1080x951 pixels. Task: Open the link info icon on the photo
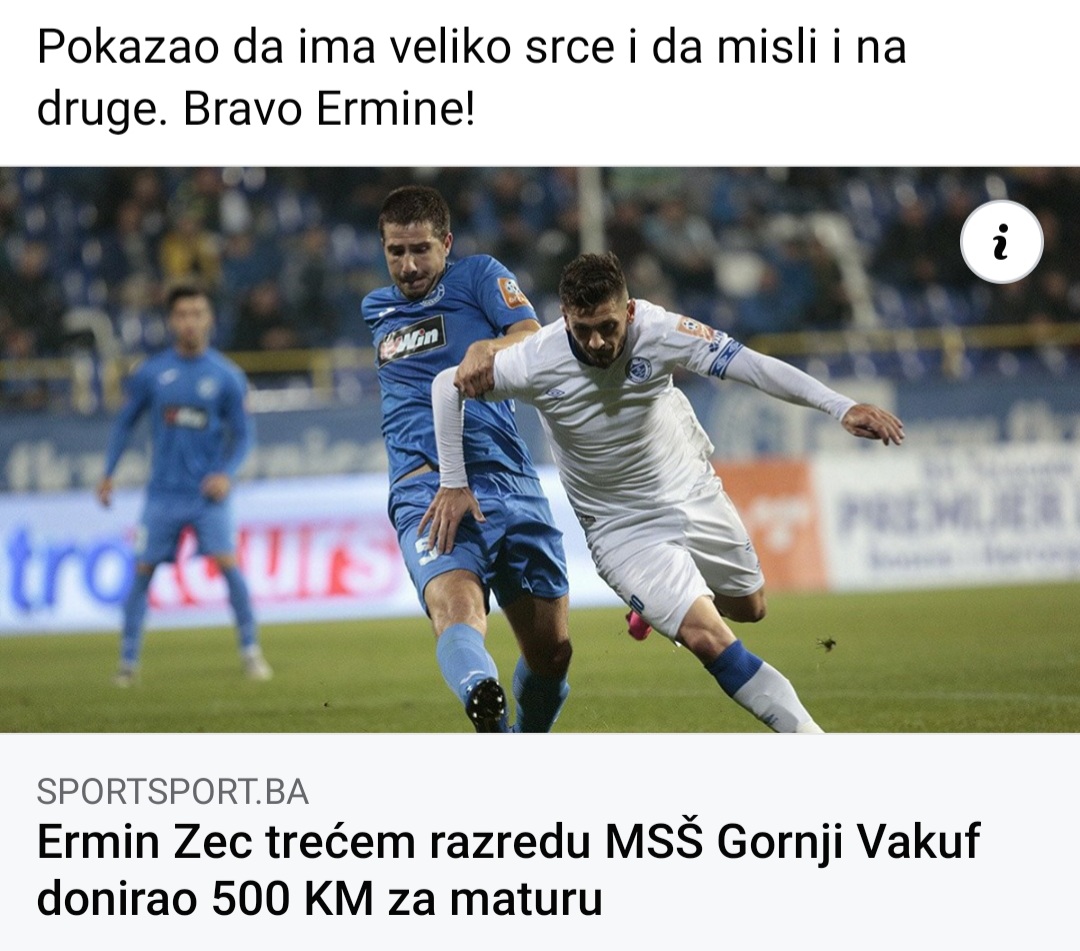point(1001,242)
